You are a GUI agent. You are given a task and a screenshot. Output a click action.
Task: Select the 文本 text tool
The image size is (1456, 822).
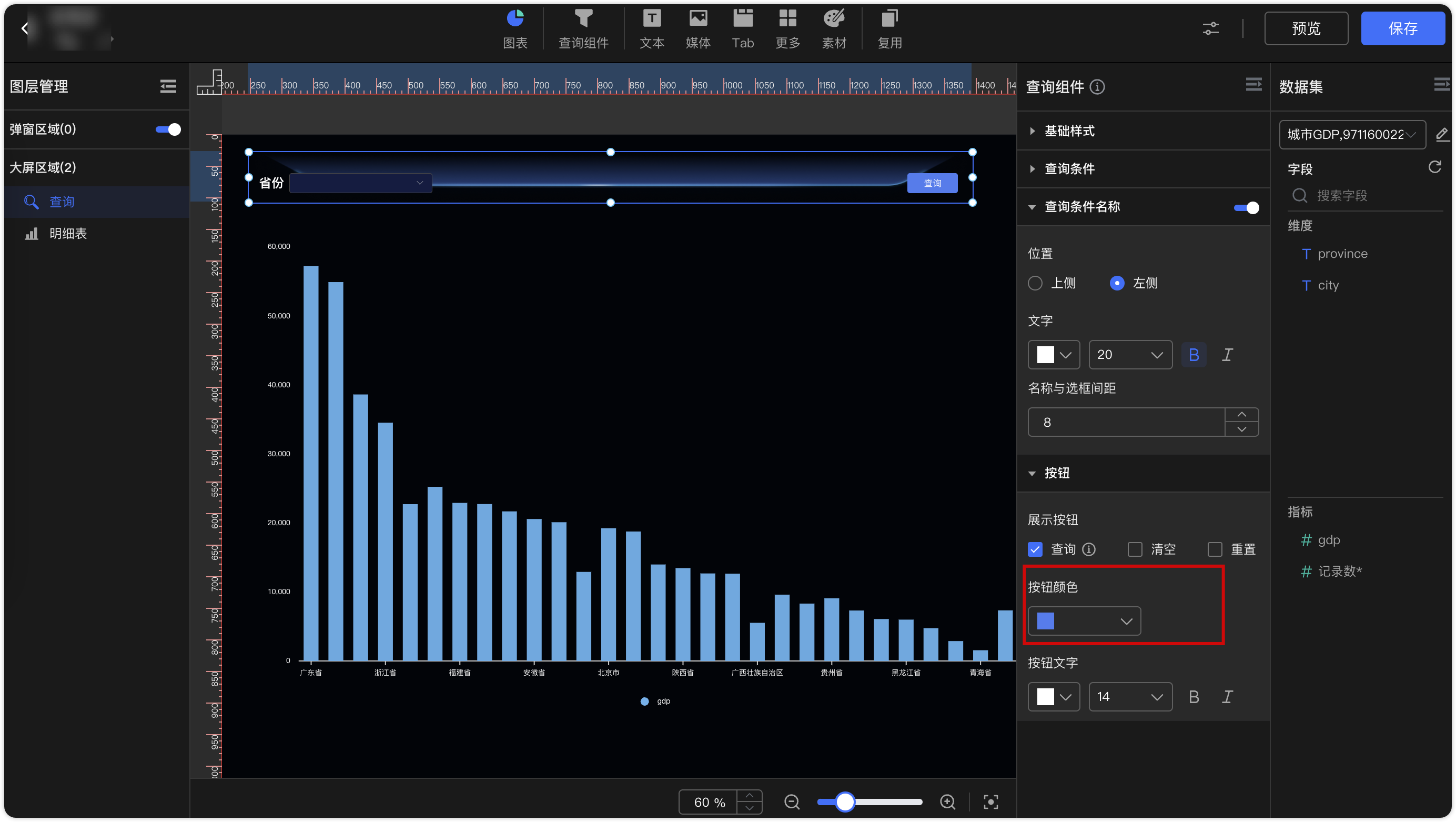[652, 29]
